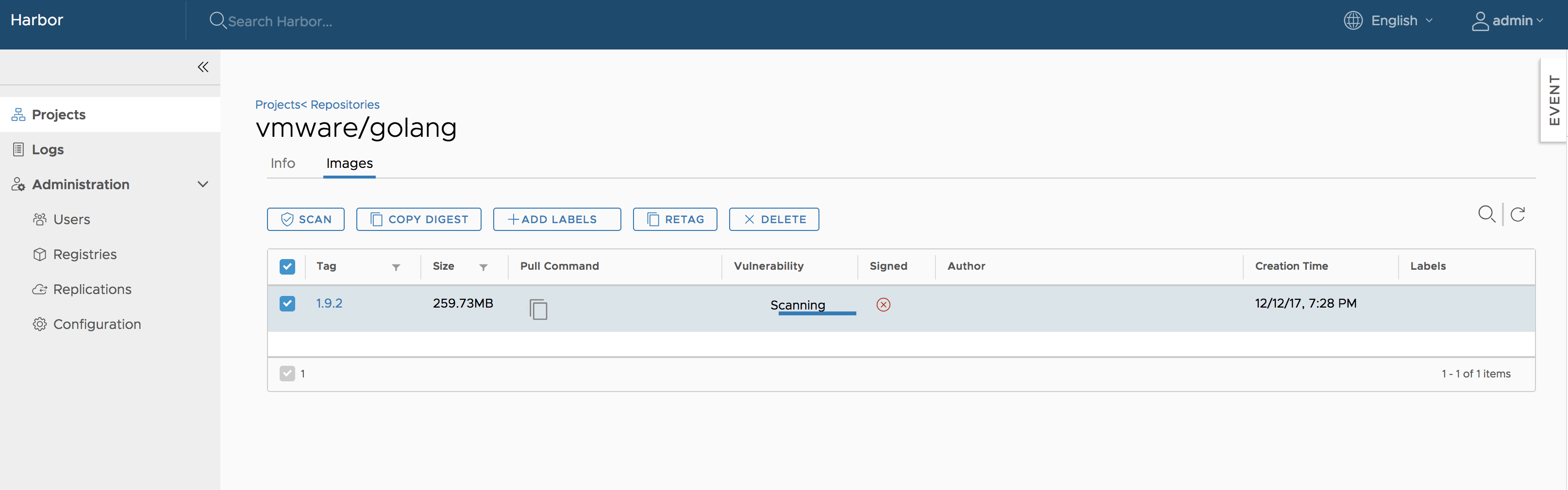The width and height of the screenshot is (1568, 490).
Task: Click the globe language icon
Action: pyautogui.click(x=1352, y=21)
